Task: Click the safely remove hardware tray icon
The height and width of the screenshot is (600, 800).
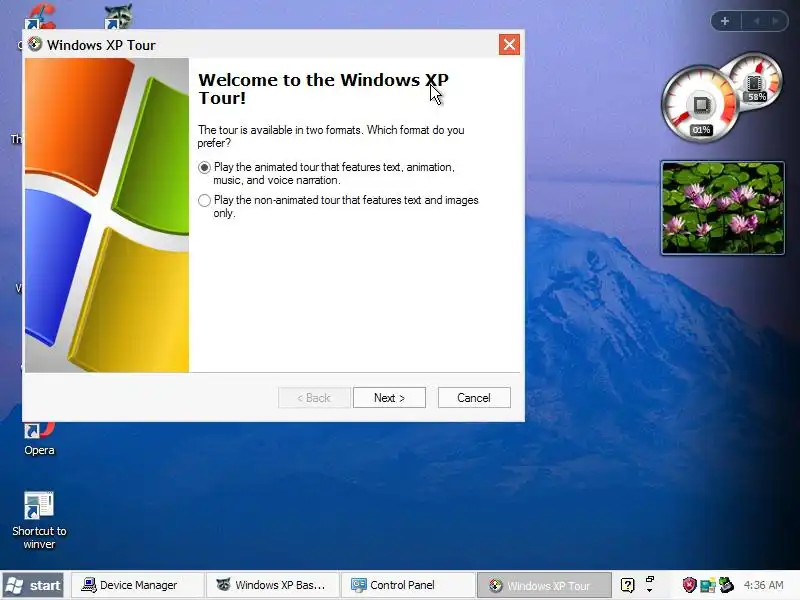Action: 726,585
